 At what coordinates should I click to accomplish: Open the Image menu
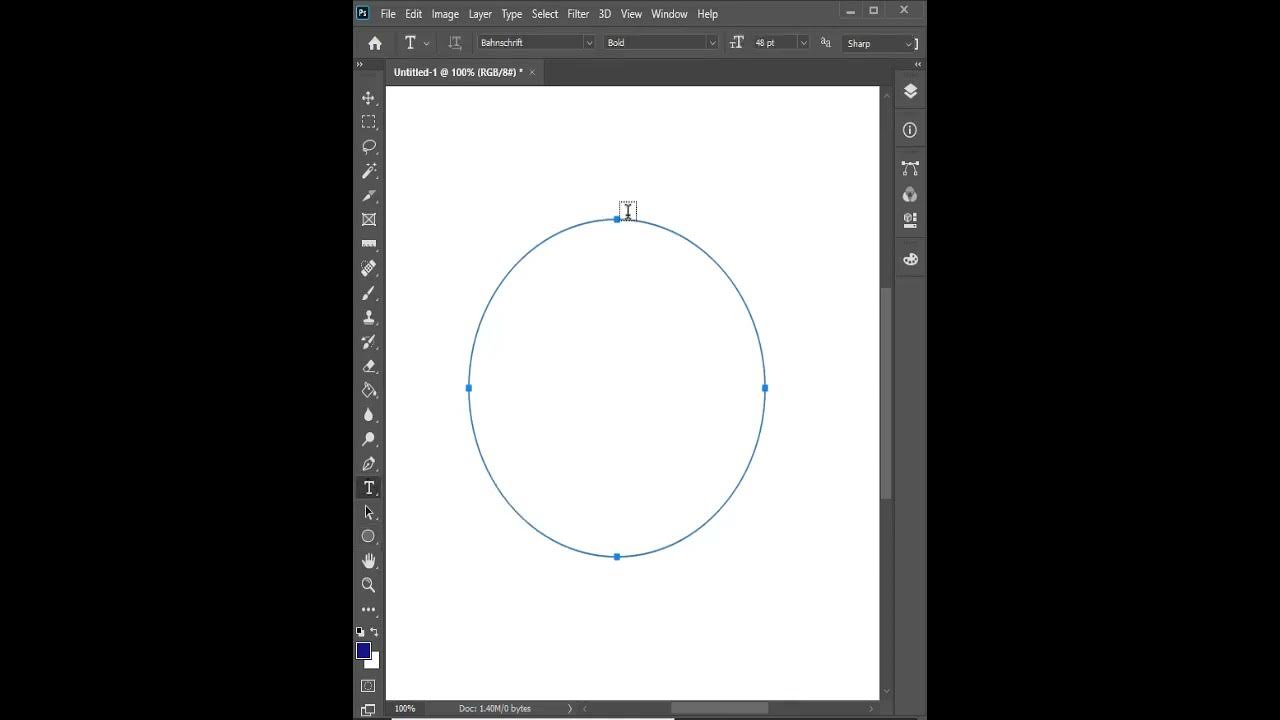445,14
